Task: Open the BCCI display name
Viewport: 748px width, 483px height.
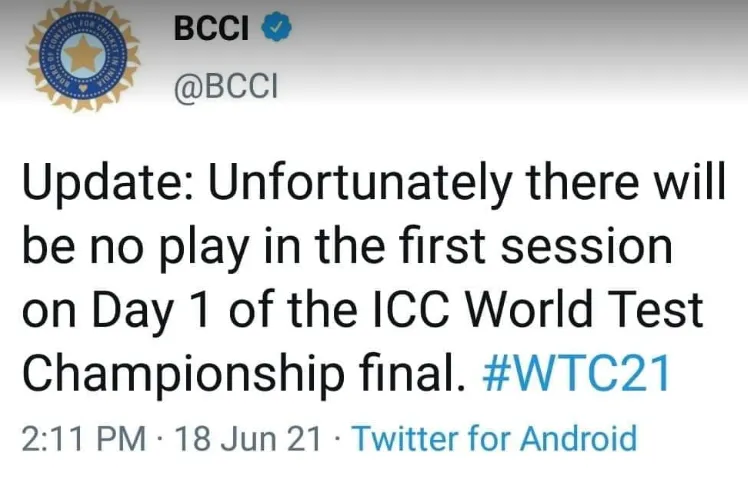Action: pos(211,28)
